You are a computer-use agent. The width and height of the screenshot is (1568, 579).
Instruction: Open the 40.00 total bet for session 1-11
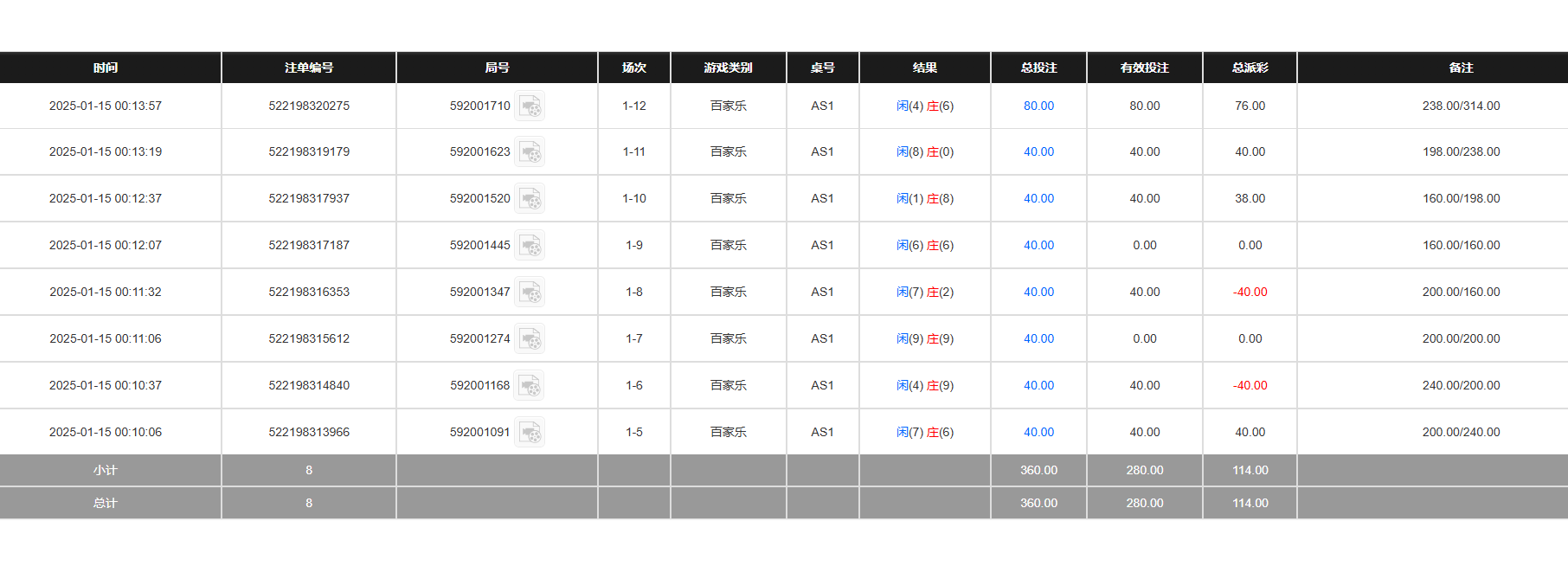point(1038,151)
